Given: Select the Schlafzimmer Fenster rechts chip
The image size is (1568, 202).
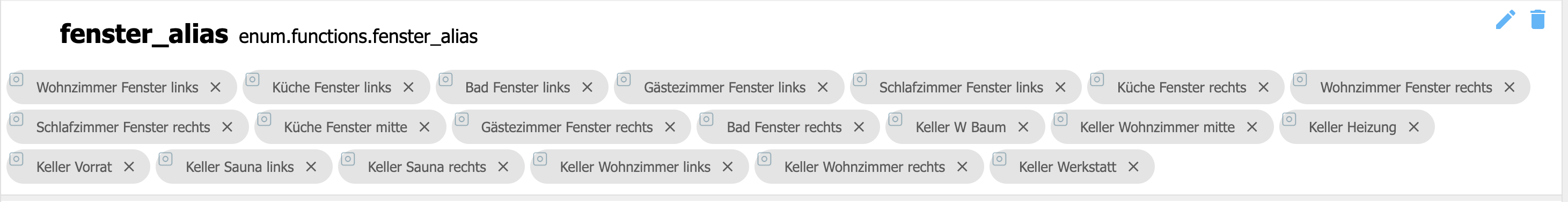Looking at the screenshot, I should pyautogui.click(x=123, y=127).
